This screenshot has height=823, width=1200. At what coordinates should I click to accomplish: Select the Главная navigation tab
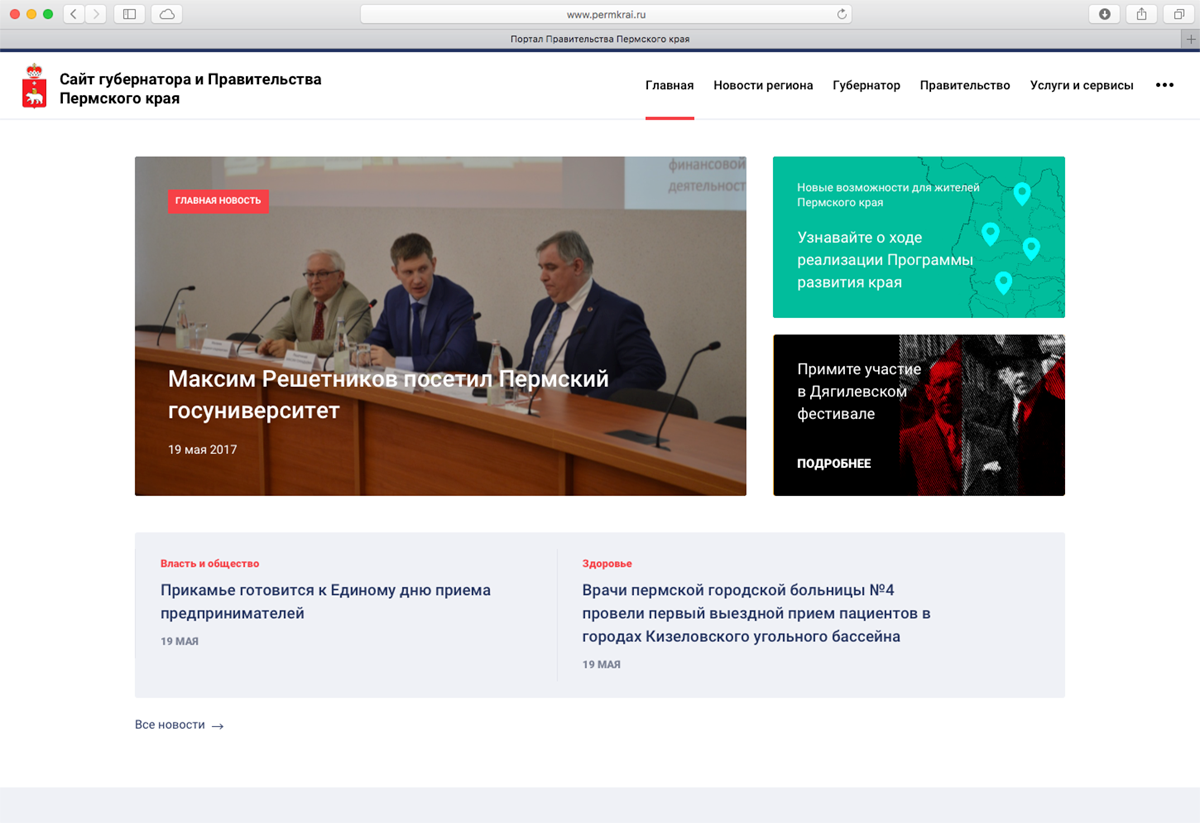click(x=669, y=85)
